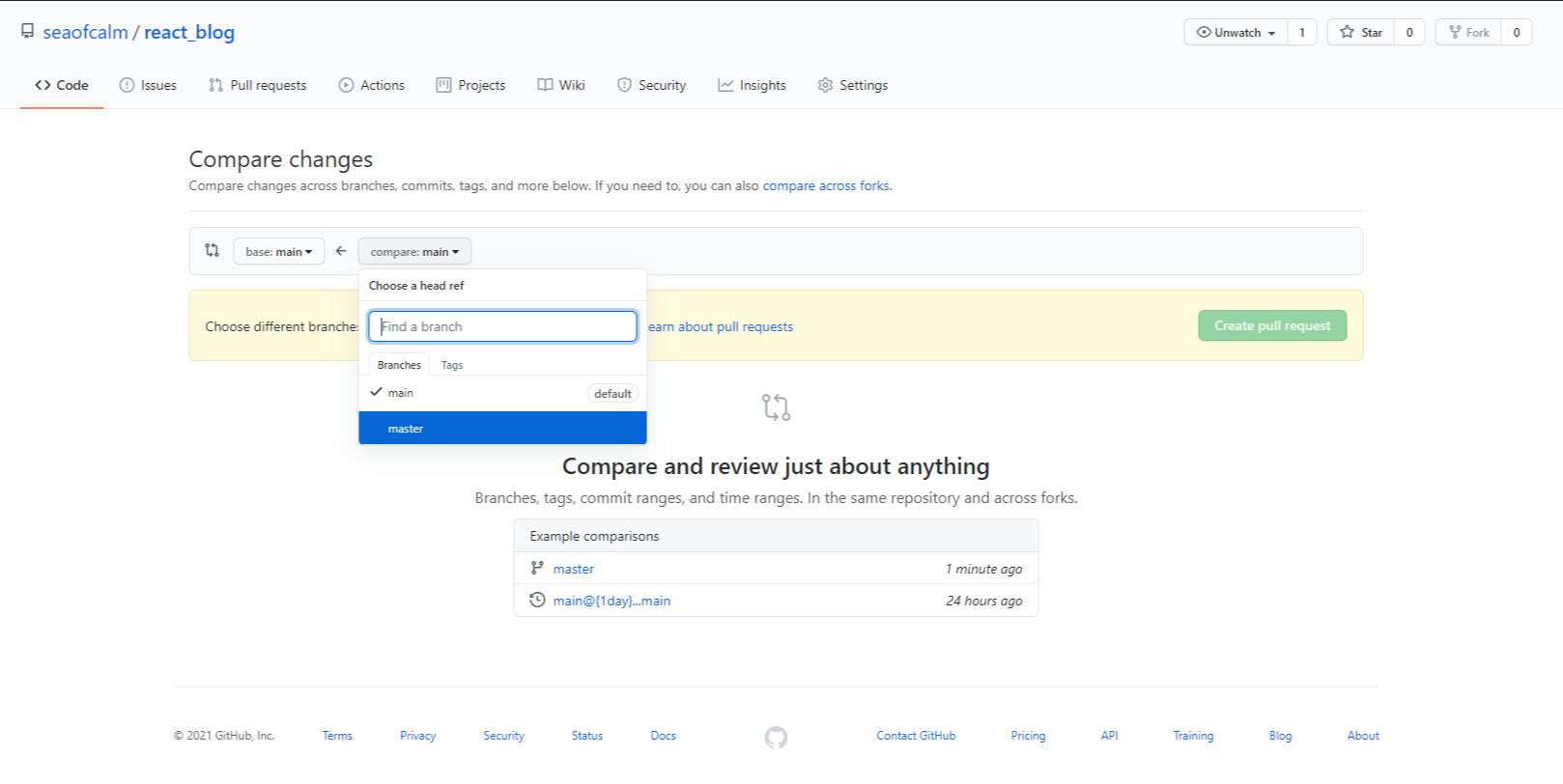Open the Insights tab
The image size is (1563, 784).
point(752,85)
